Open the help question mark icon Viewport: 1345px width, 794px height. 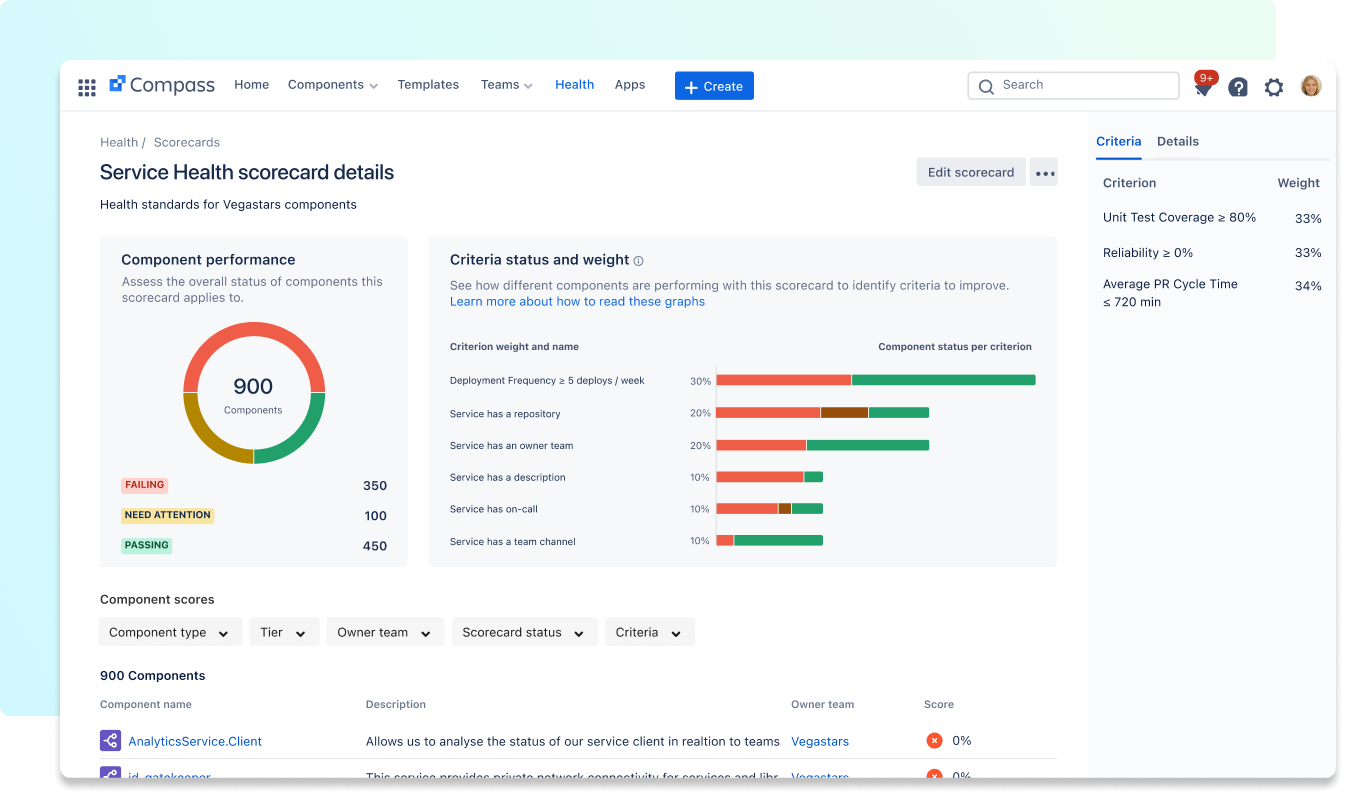(1238, 87)
